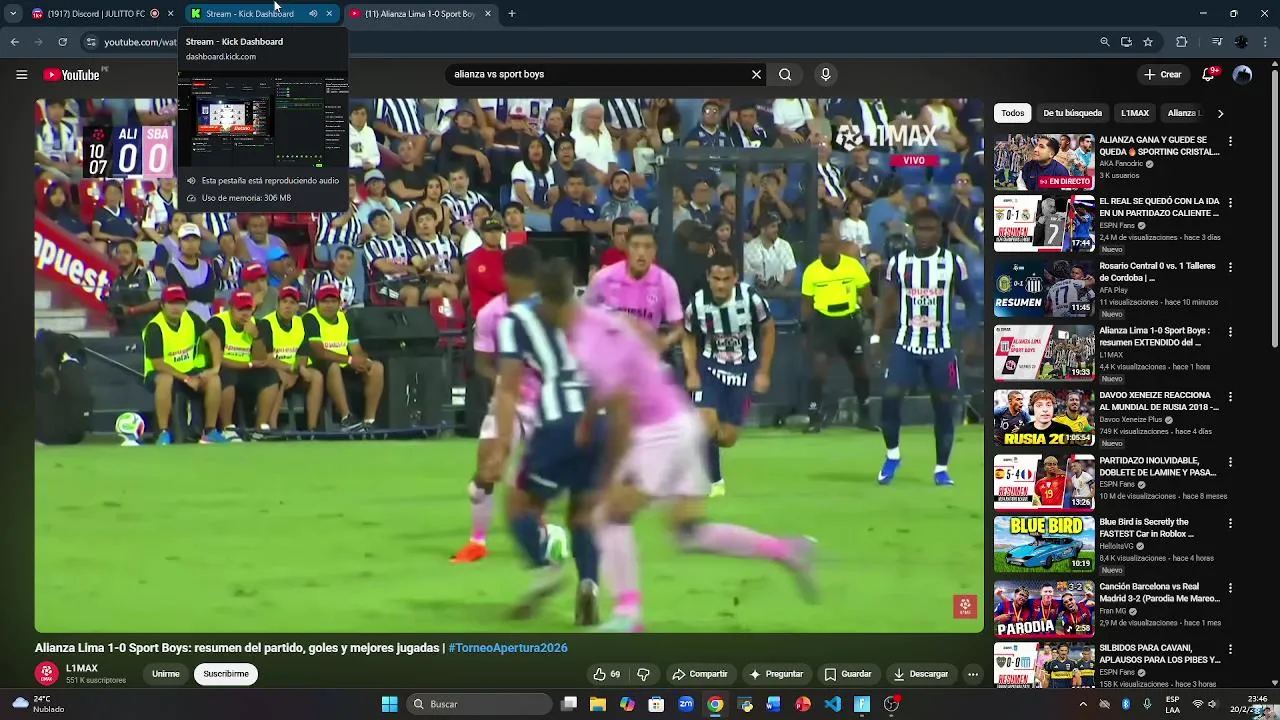Start voice search with the microphone
This screenshot has height=720, width=1280.
coord(825,74)
